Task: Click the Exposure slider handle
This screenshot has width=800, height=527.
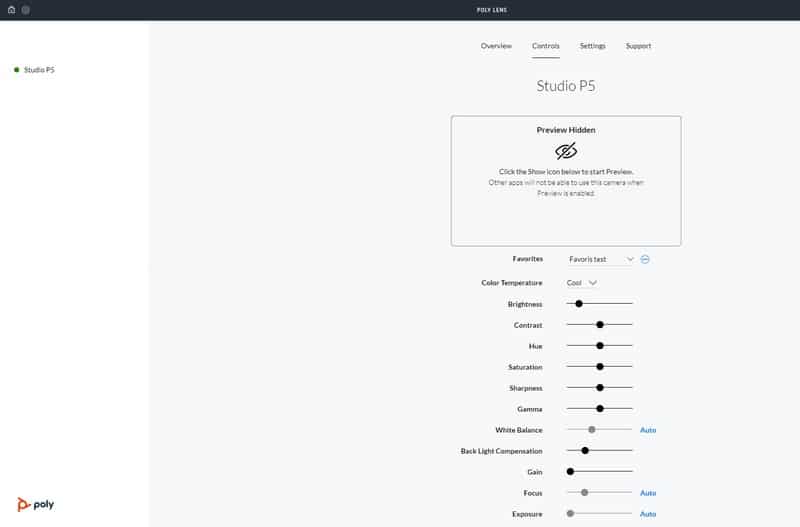Action: [x=570, y=513]
